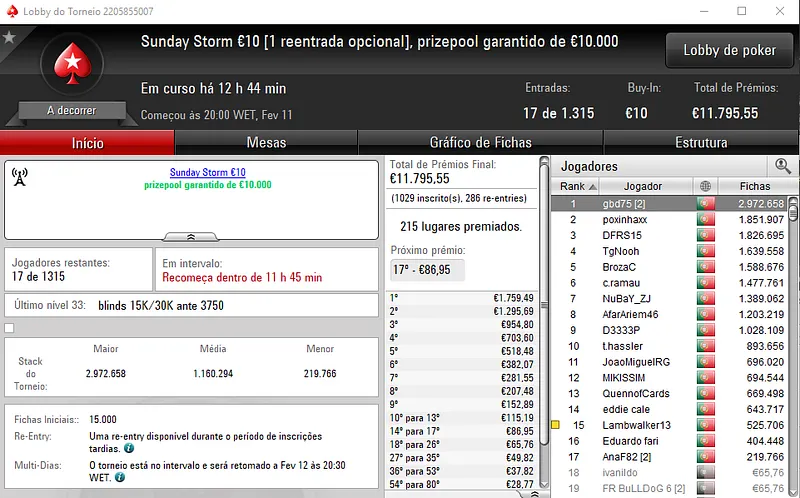The width and height of the screenshot is (800, 498).
Task: Select player poxinhaxx in the list
Action: pyautogui.click(x=624, y=220)
